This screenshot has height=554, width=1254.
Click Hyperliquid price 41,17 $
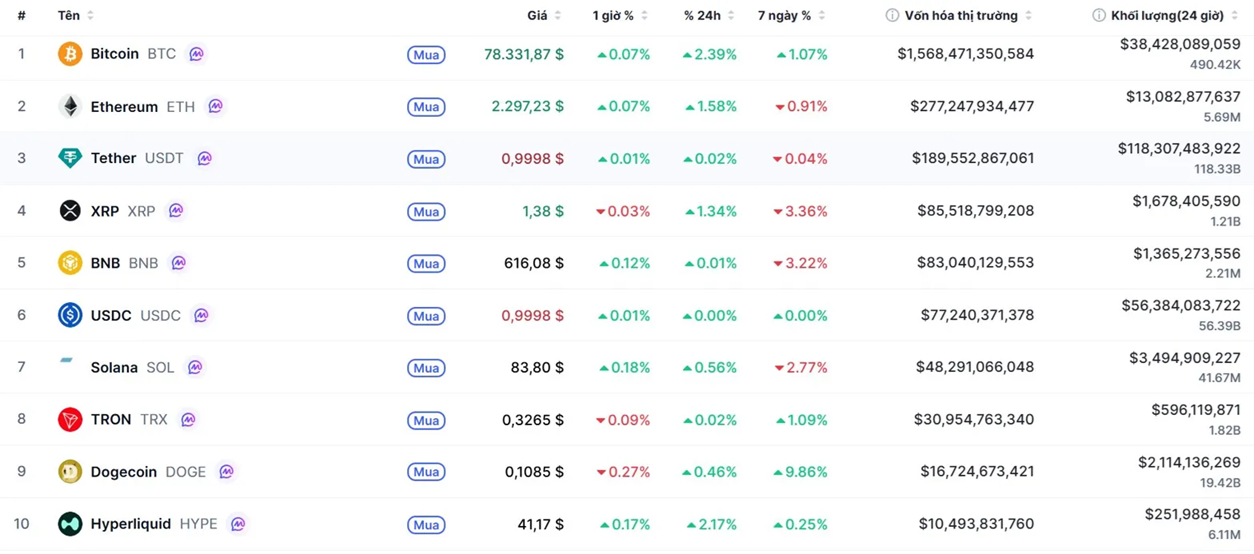pos(541,524)
